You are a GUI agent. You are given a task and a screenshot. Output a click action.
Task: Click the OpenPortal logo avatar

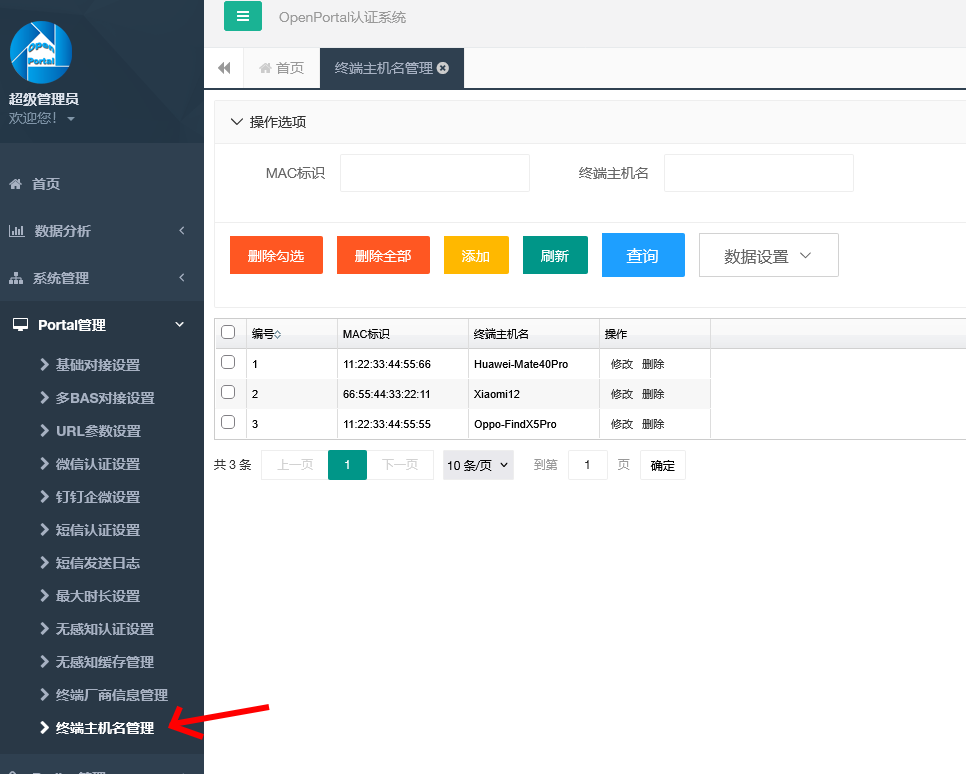click(x=41, y=52)
